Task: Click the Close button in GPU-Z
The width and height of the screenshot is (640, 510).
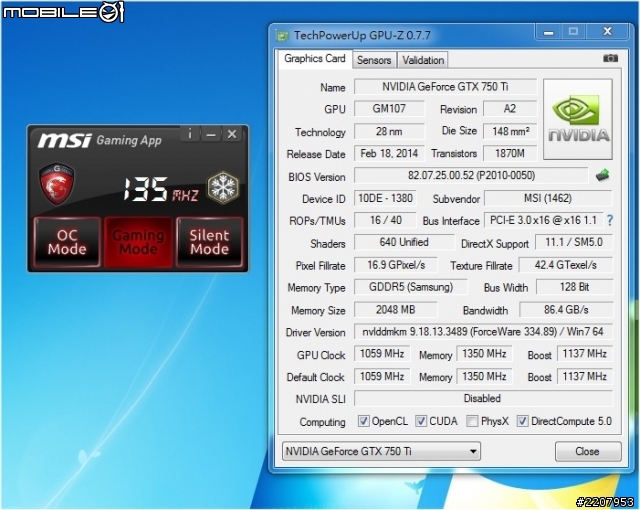Action: [x=588, y=452]
